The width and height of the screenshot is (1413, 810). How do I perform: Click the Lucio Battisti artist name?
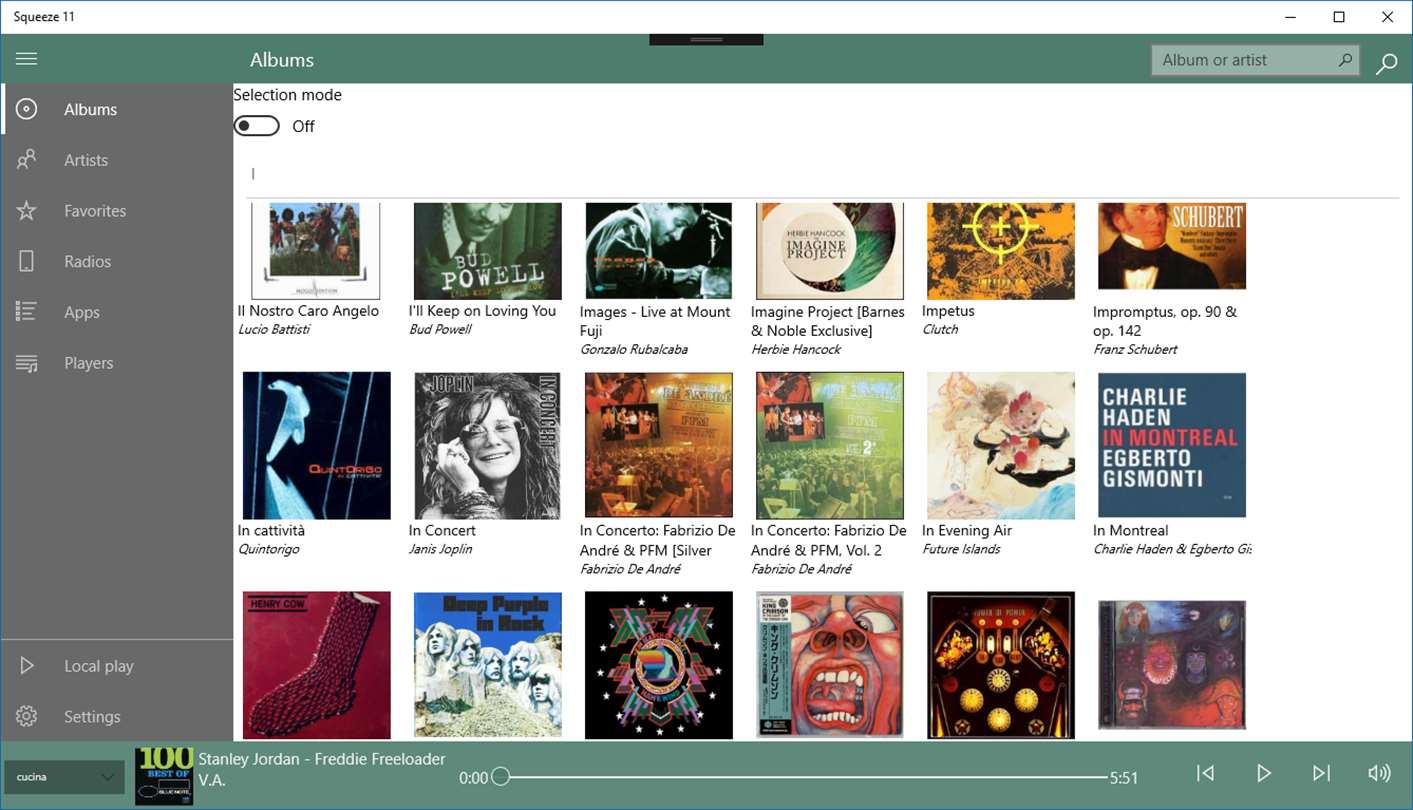274,329
